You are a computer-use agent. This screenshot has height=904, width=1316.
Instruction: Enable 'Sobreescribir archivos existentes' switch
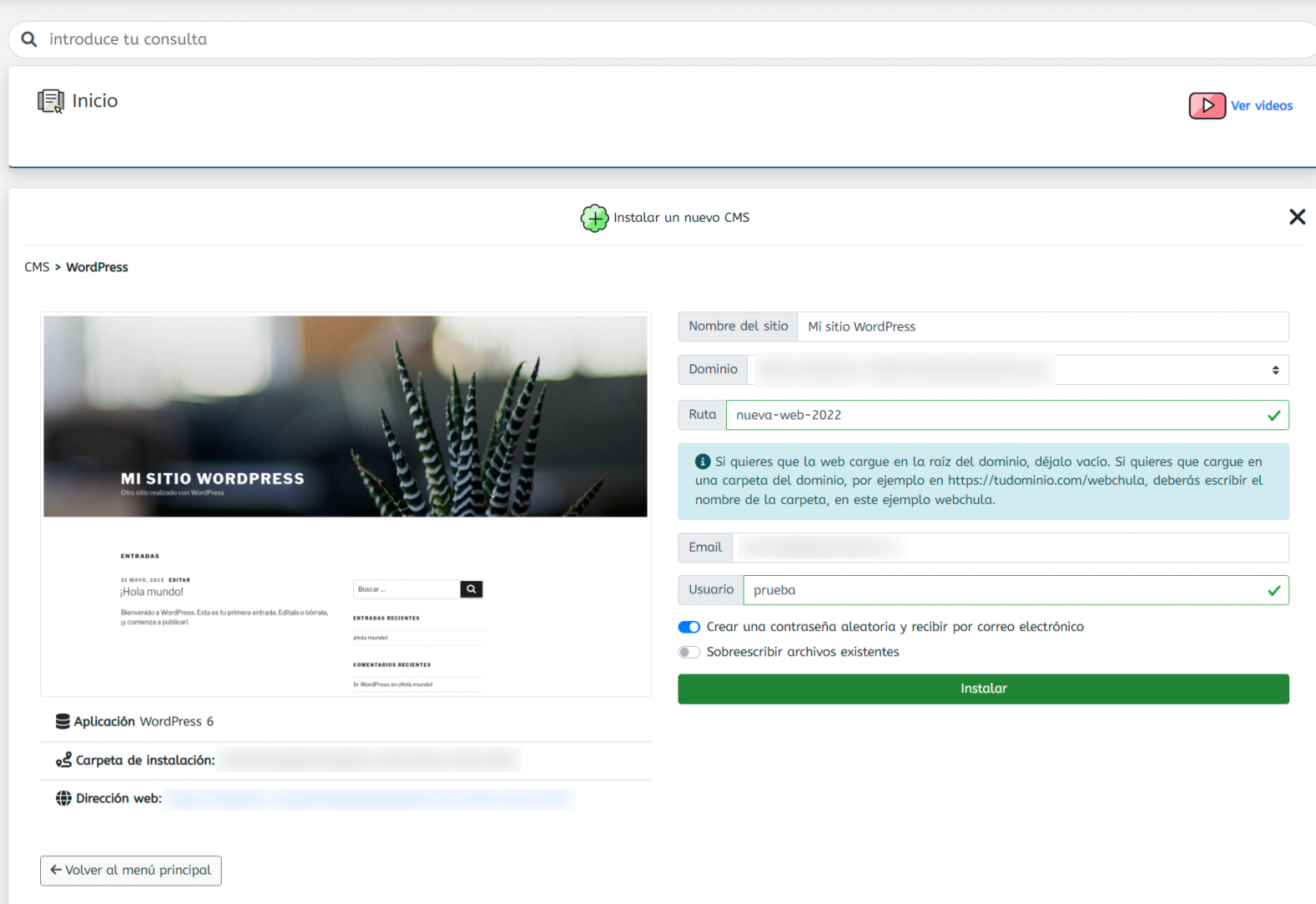[689, 652]
